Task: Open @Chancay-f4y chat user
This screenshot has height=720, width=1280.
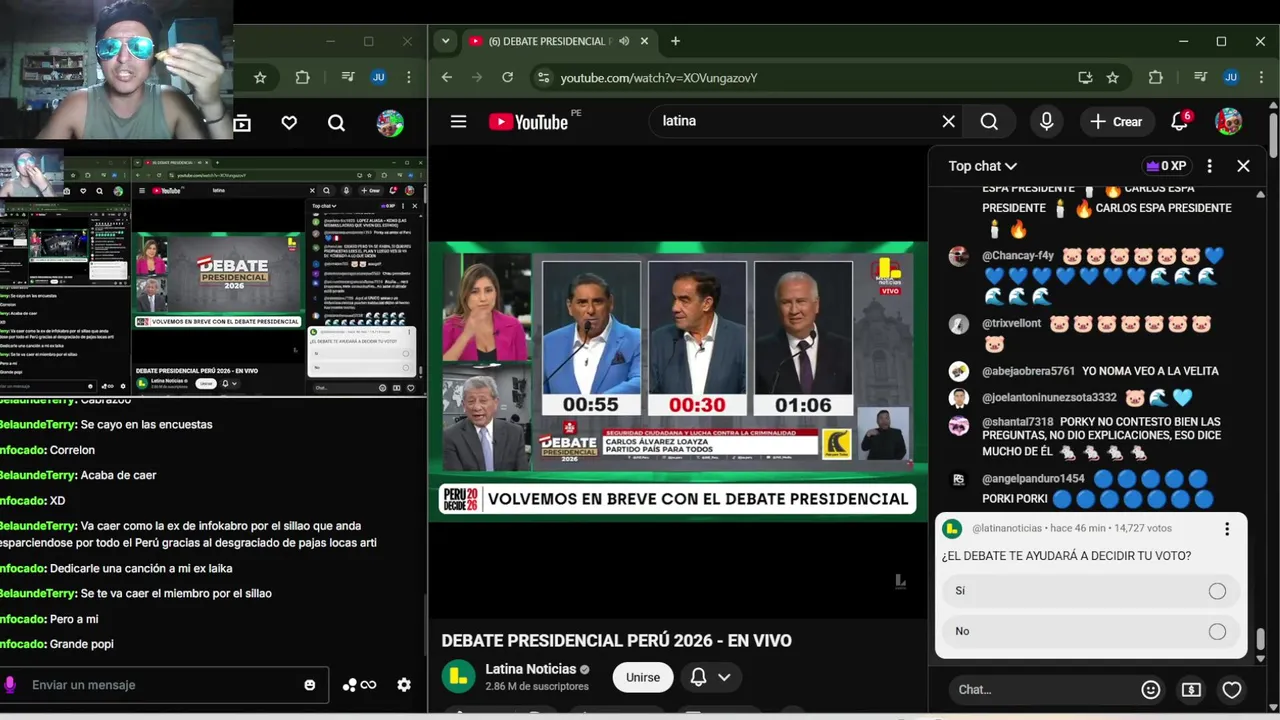Action: (1018, 256)
